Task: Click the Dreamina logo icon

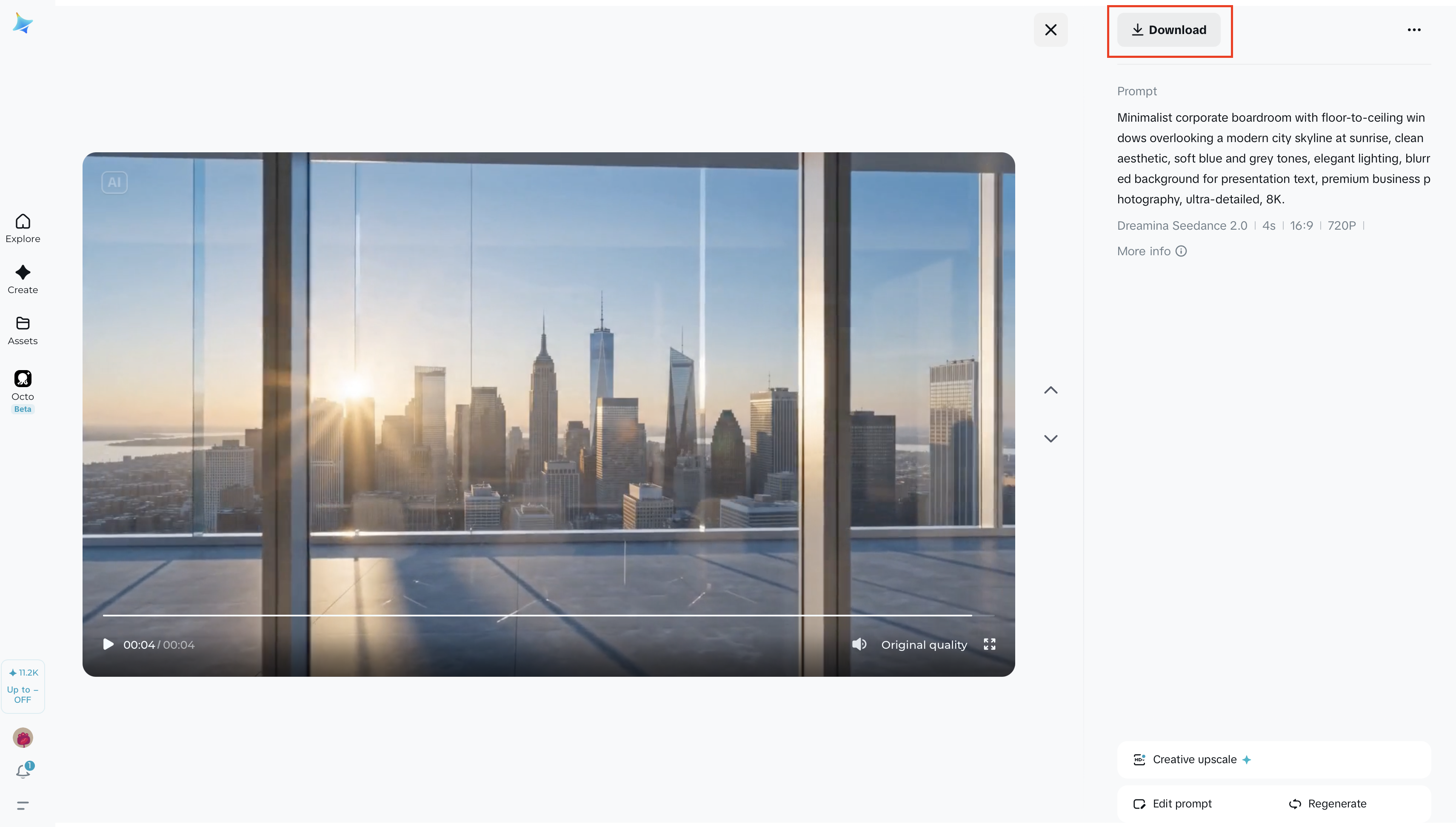Action: click(23, 23)
